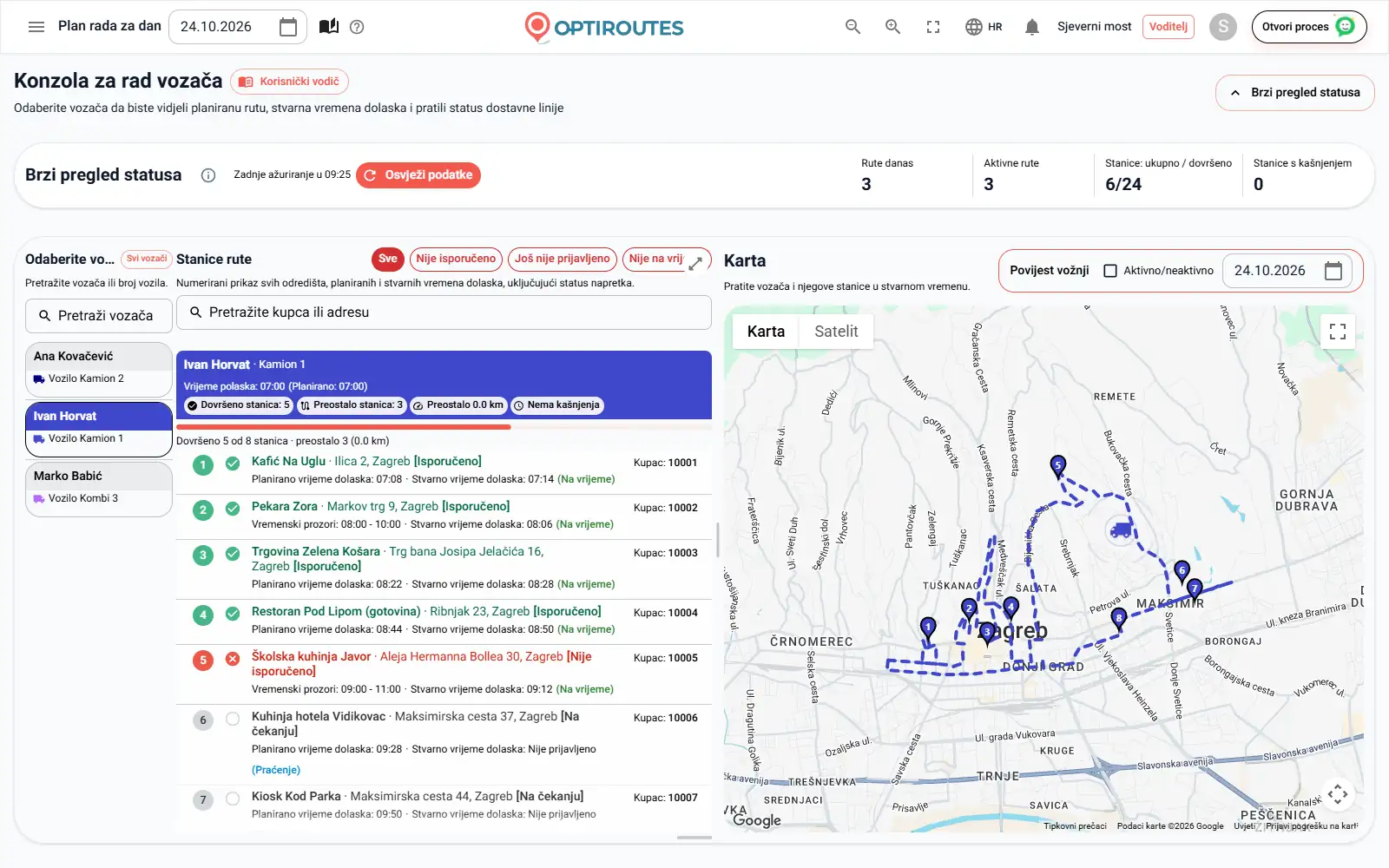Image resolution: width=1389 pixels, height=868 pixels.
Task: Select driver Marko Babić
Action: (99, 489)
